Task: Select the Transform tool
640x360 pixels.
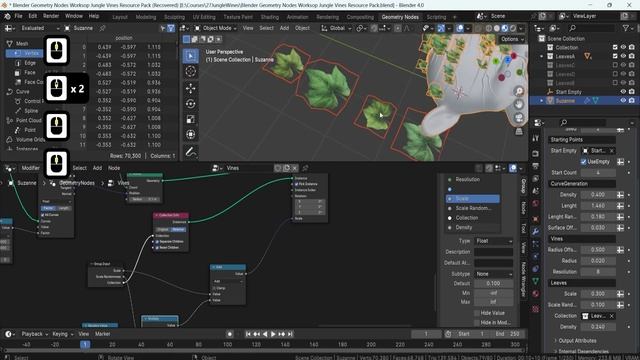Action: pyautogui.click(x=191, y=134)
